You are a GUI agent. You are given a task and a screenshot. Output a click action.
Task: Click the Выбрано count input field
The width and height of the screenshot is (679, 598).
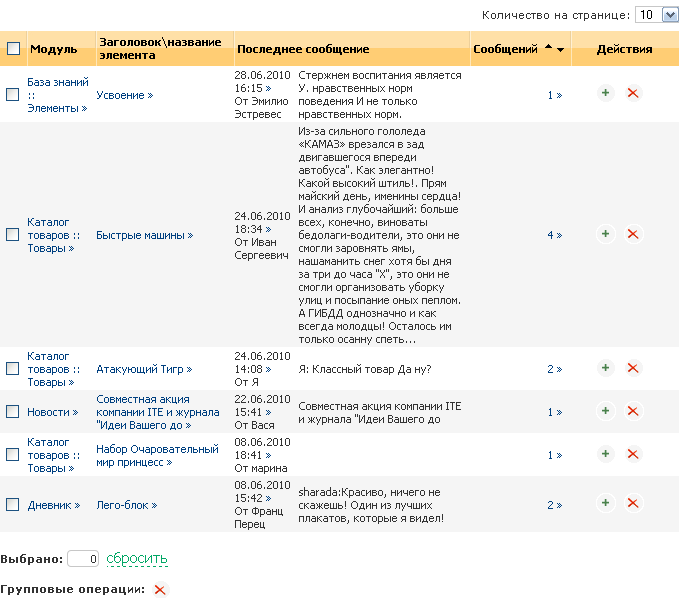coord(83,559)
